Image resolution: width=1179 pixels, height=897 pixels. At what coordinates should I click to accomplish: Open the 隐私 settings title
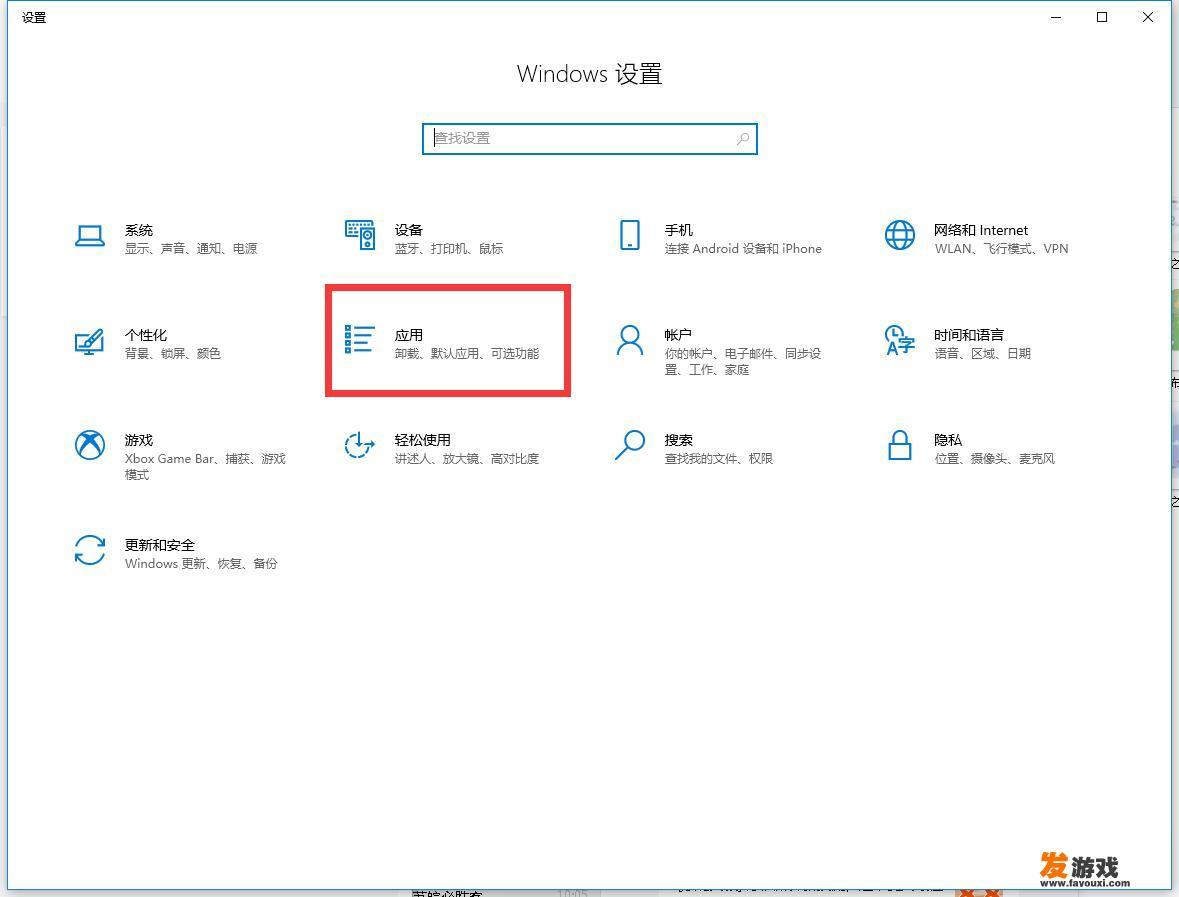coord(948,440)
